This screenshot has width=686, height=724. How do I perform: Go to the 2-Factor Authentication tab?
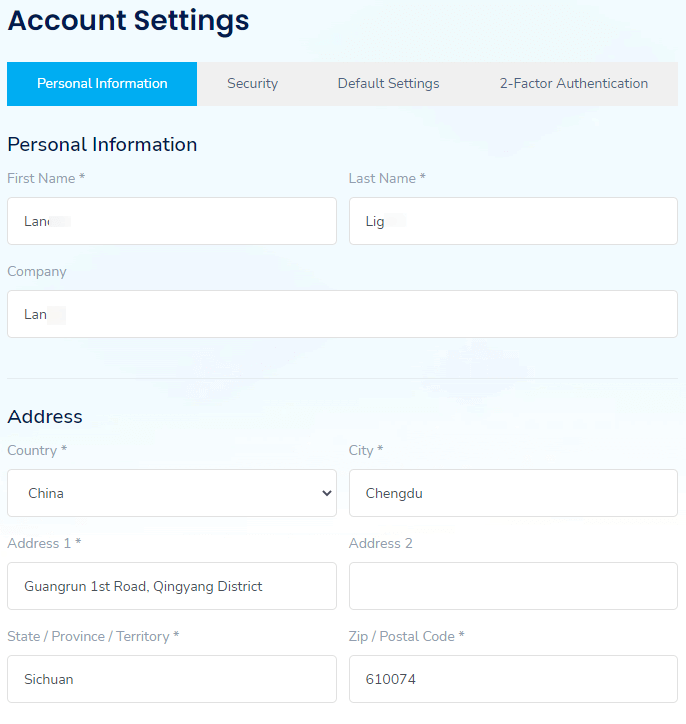[x=573, y=84]
